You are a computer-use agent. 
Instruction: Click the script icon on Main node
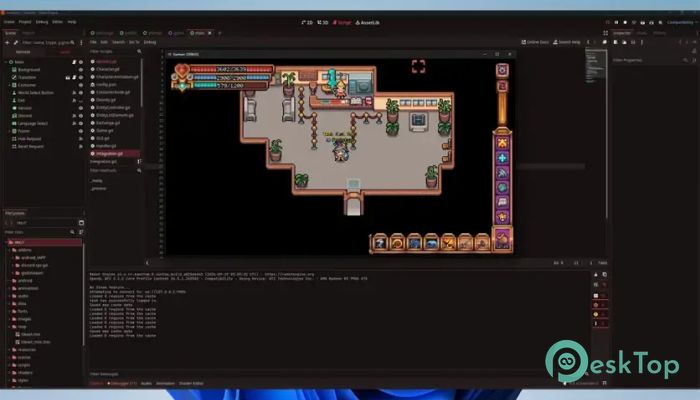point(74,62)
